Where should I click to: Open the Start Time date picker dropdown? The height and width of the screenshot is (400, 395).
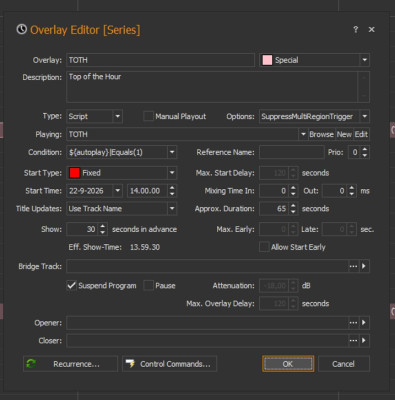pos(118,191)
